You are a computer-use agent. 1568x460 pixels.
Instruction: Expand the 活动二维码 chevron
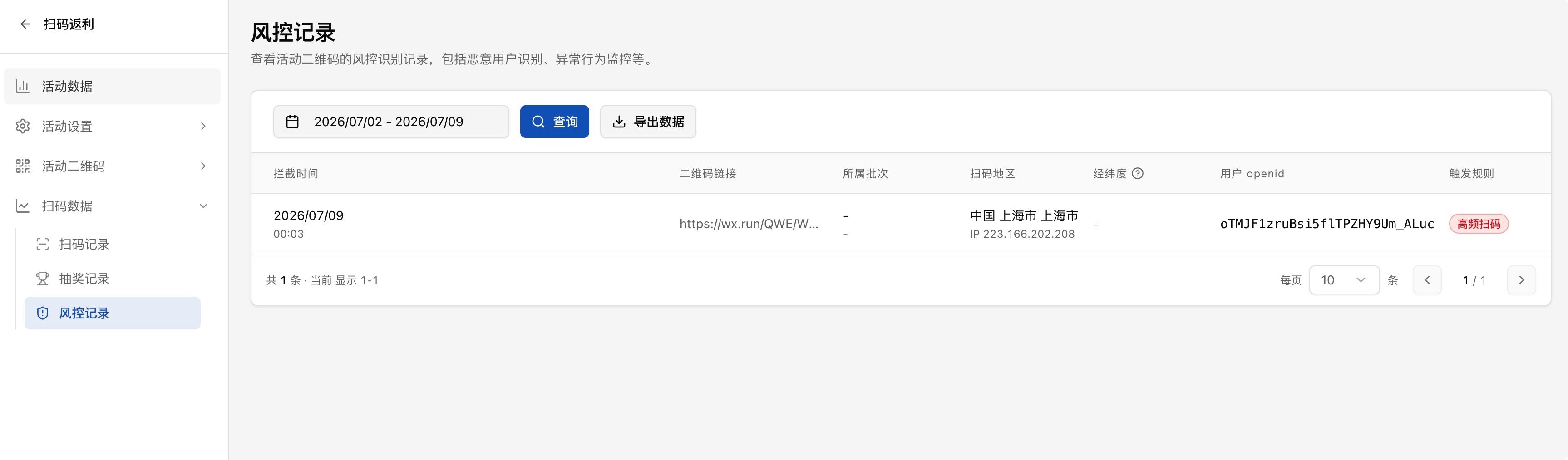pyautogui.click(x=203, y=166)
